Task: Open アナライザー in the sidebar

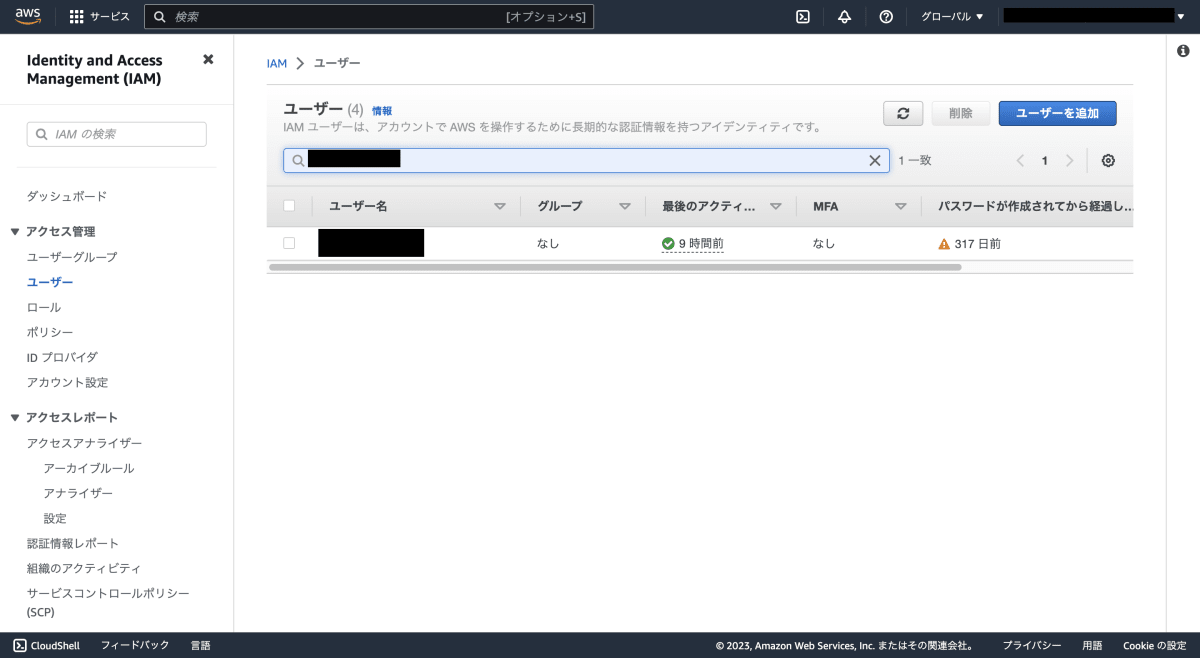Action: [78, 493]
